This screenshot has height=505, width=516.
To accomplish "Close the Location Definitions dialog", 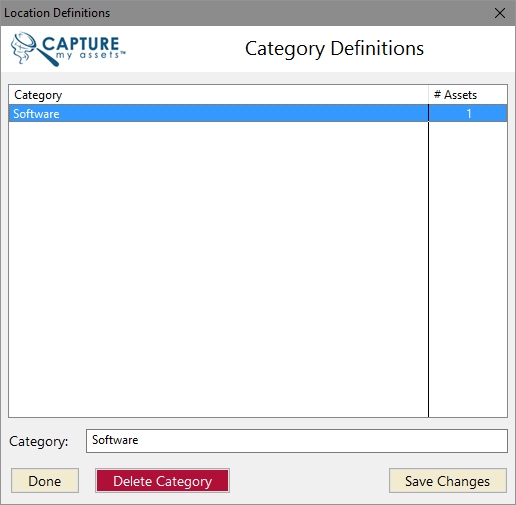I will (500, 13).
